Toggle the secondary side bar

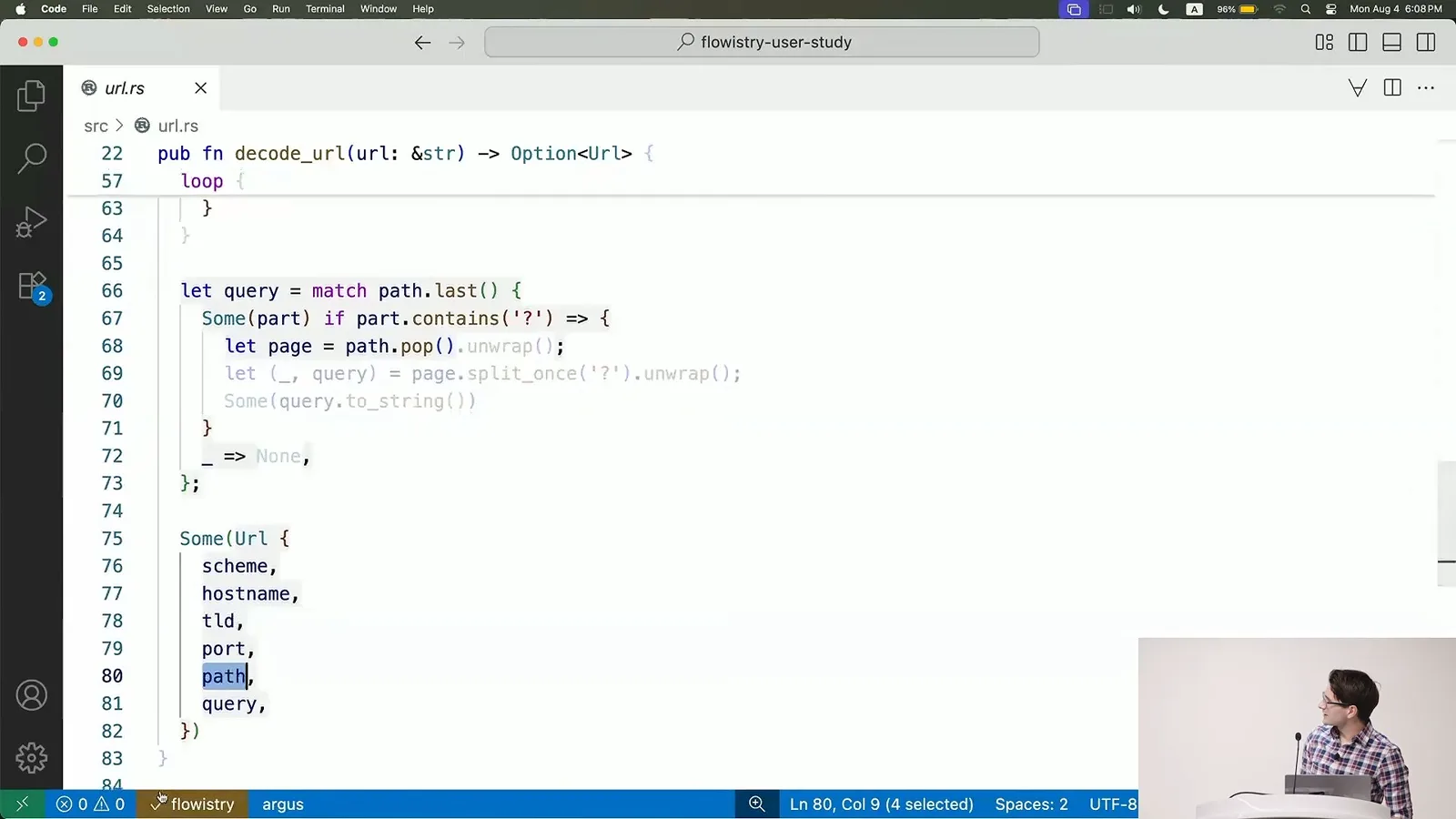click(1426, 42)
